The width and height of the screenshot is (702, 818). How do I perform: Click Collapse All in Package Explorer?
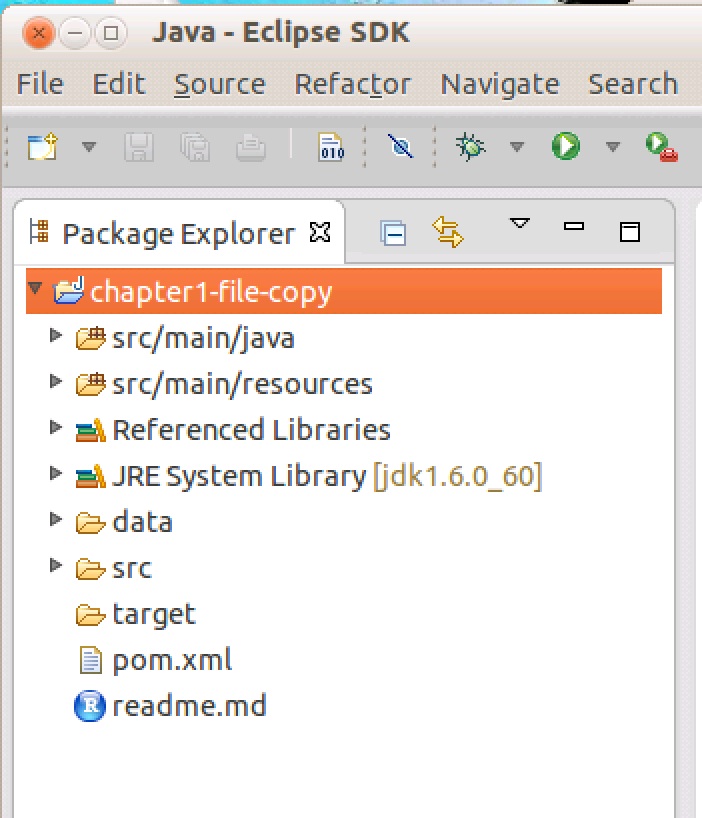(394, 233)
